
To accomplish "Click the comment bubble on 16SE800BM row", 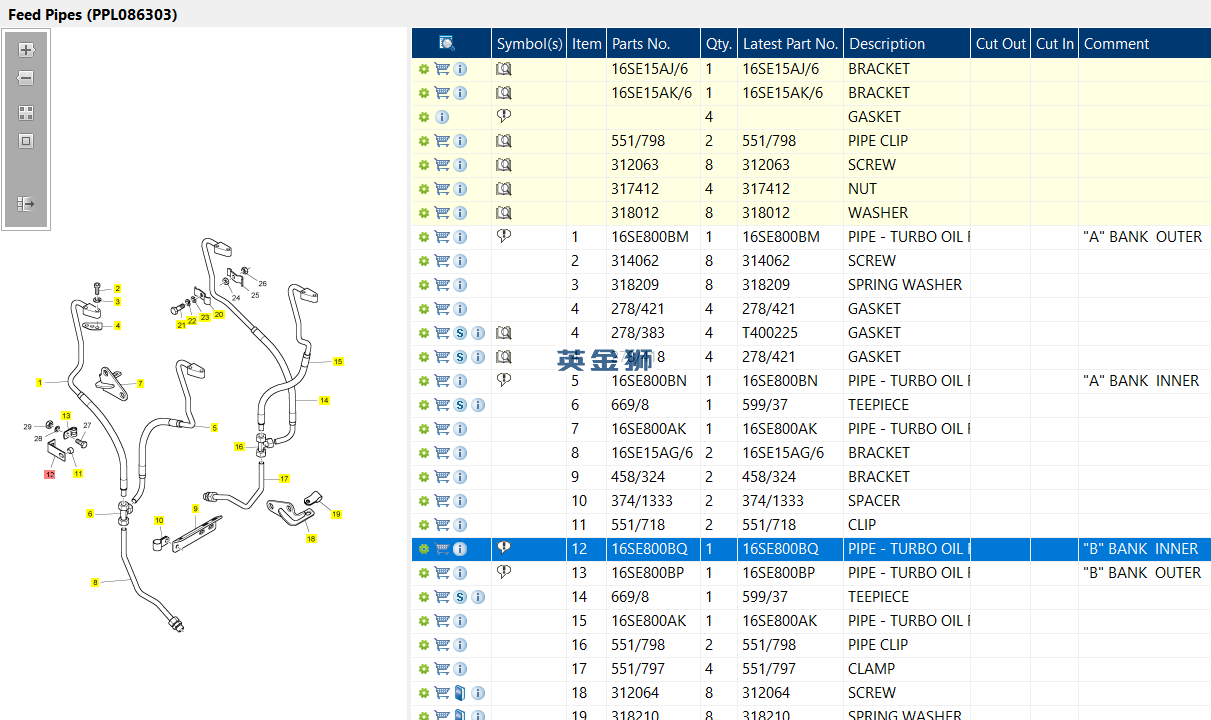I will pos(504,236).
